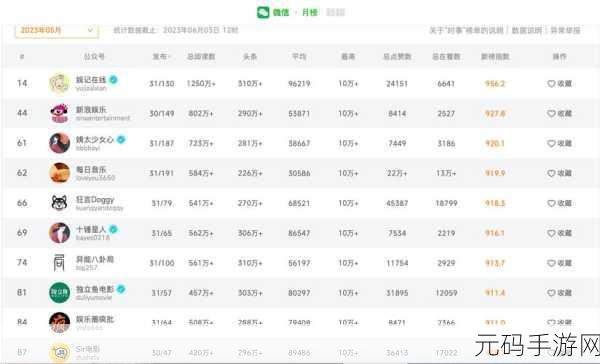Click the orange avatar in row 62

59,173
